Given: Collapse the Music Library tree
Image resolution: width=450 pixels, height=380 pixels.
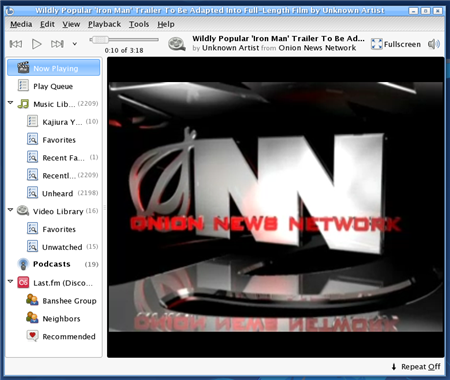Looking at the screenshot, I should pos(10,103).
